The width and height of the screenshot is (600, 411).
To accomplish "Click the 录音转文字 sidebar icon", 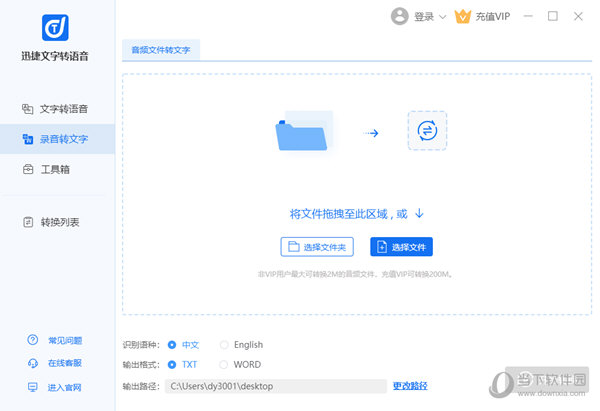I will (28, 139).
